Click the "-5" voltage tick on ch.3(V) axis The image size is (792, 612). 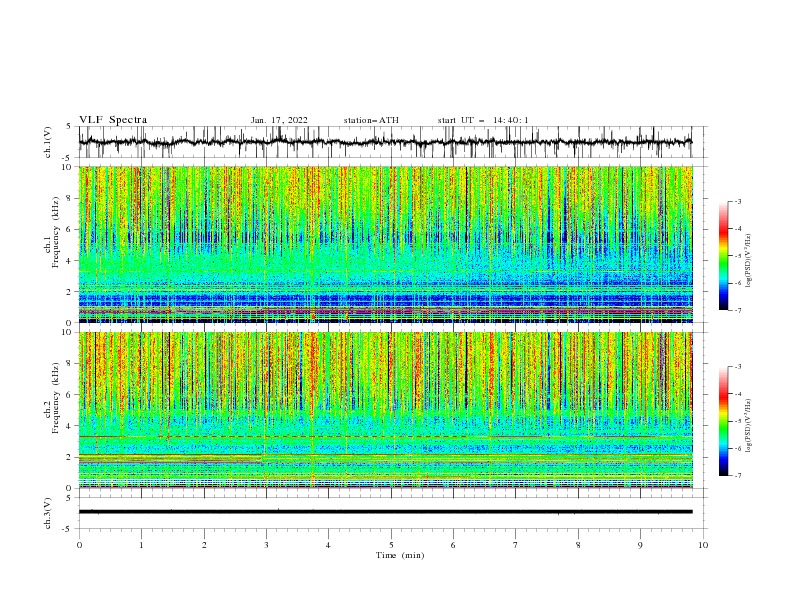click(67, 529)
